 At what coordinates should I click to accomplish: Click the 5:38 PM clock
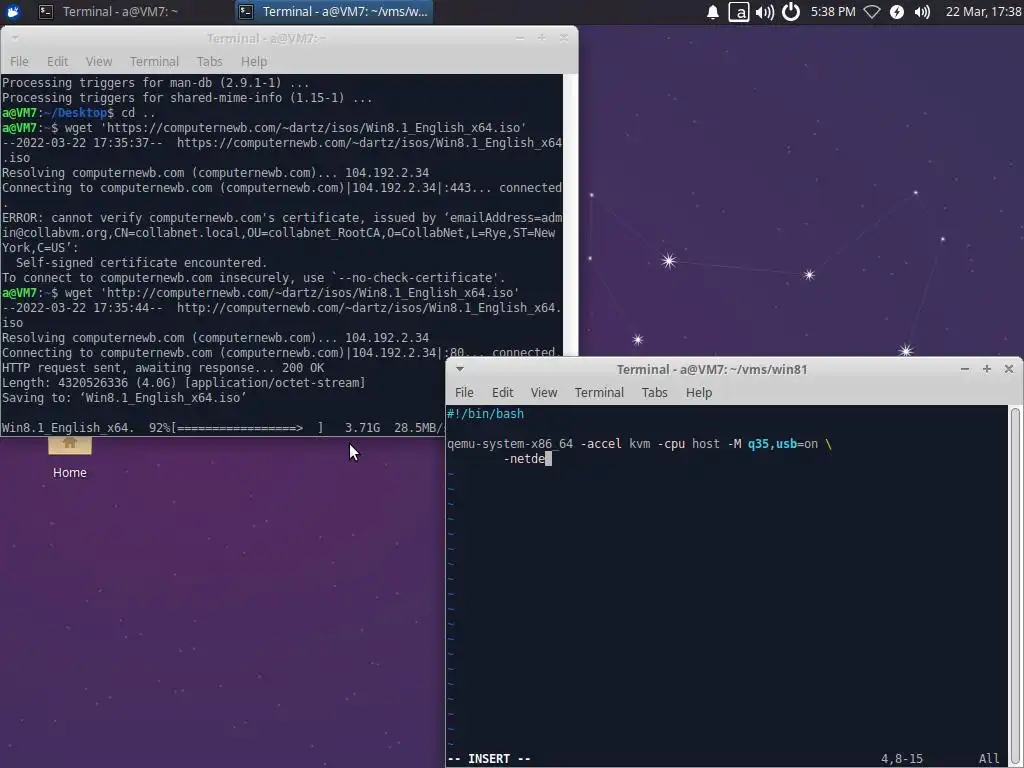[x=833, y=12]
